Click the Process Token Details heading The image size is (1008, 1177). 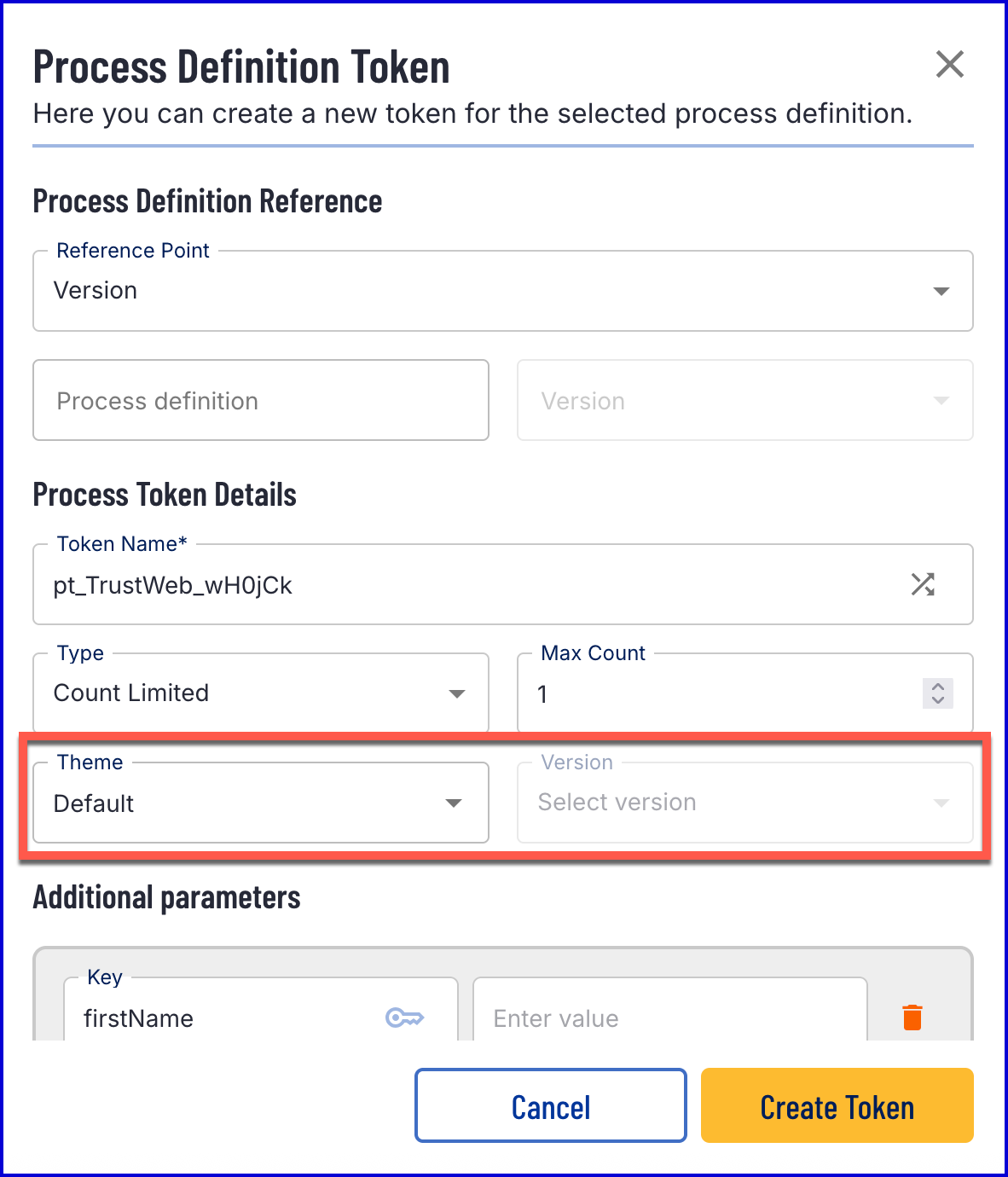(165, 495)
